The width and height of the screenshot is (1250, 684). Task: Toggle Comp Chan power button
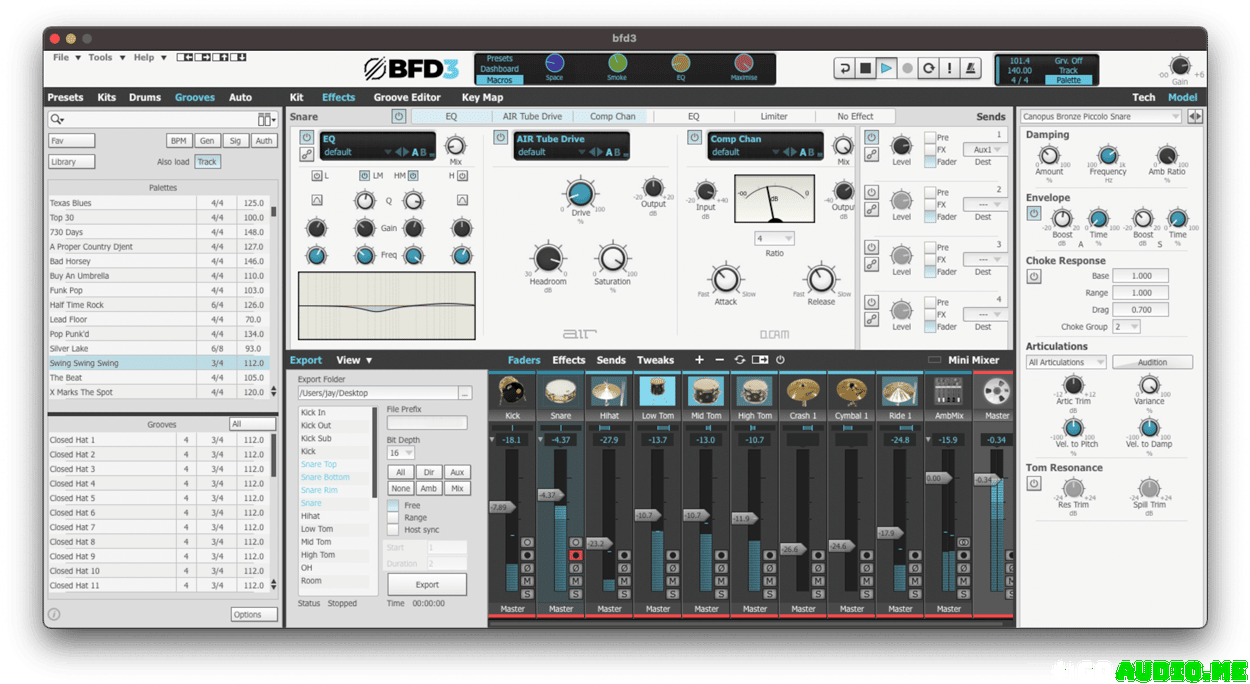(696, 138)
